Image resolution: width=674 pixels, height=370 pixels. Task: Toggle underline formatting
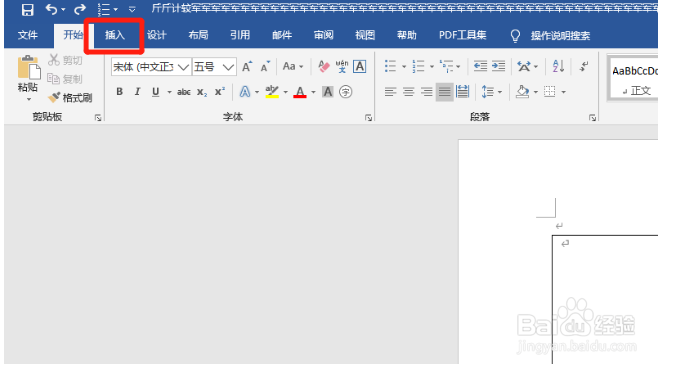[x=156, y=92]
